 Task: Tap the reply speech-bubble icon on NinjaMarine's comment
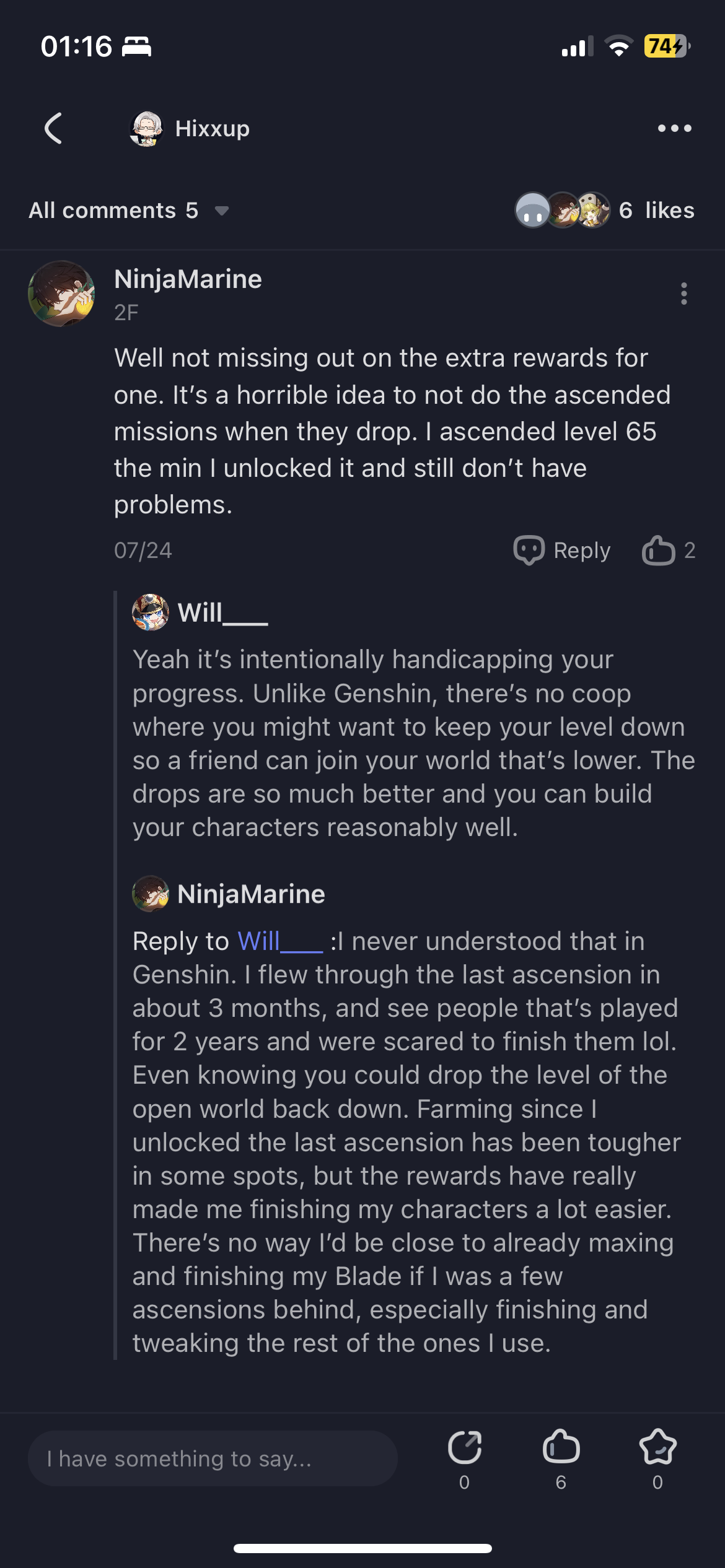[530, 550]
